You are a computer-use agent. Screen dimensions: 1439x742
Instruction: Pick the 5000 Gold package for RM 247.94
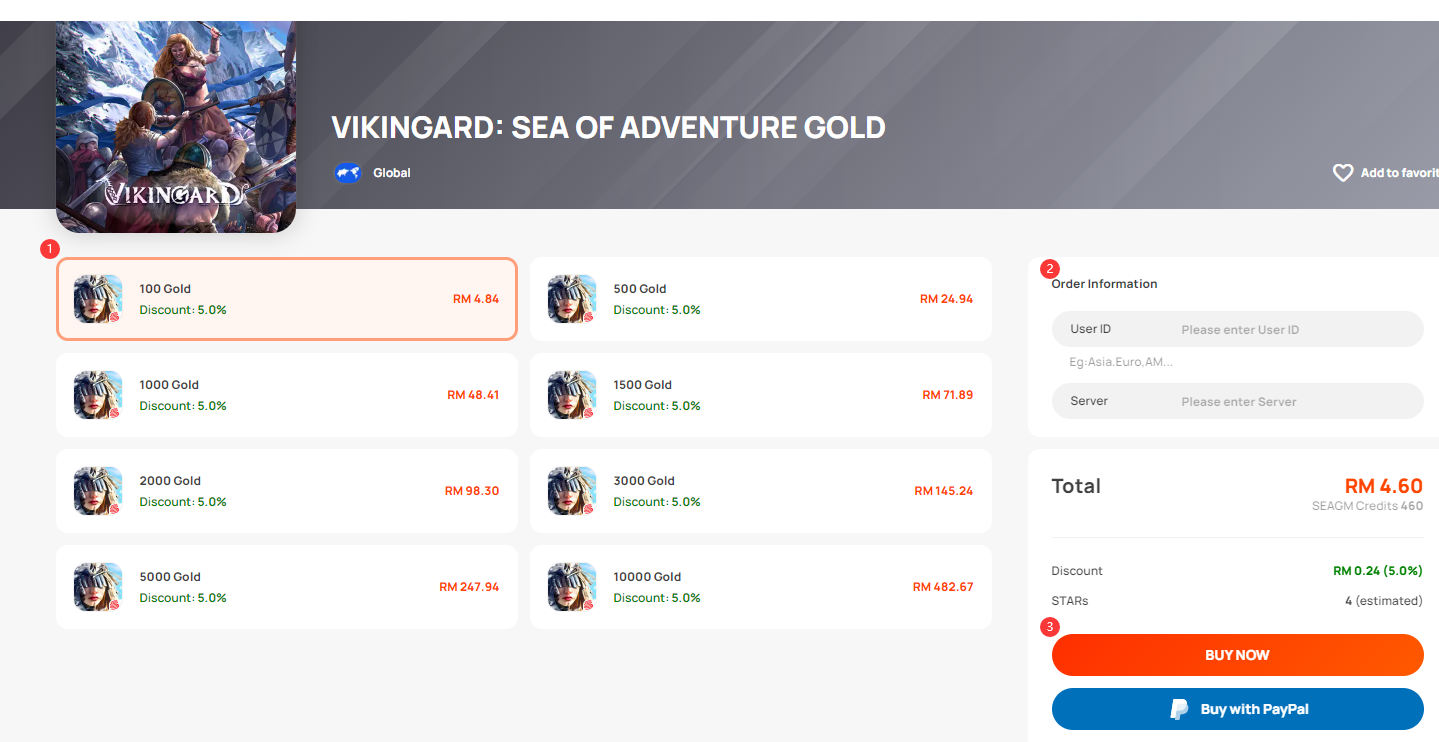287,587
